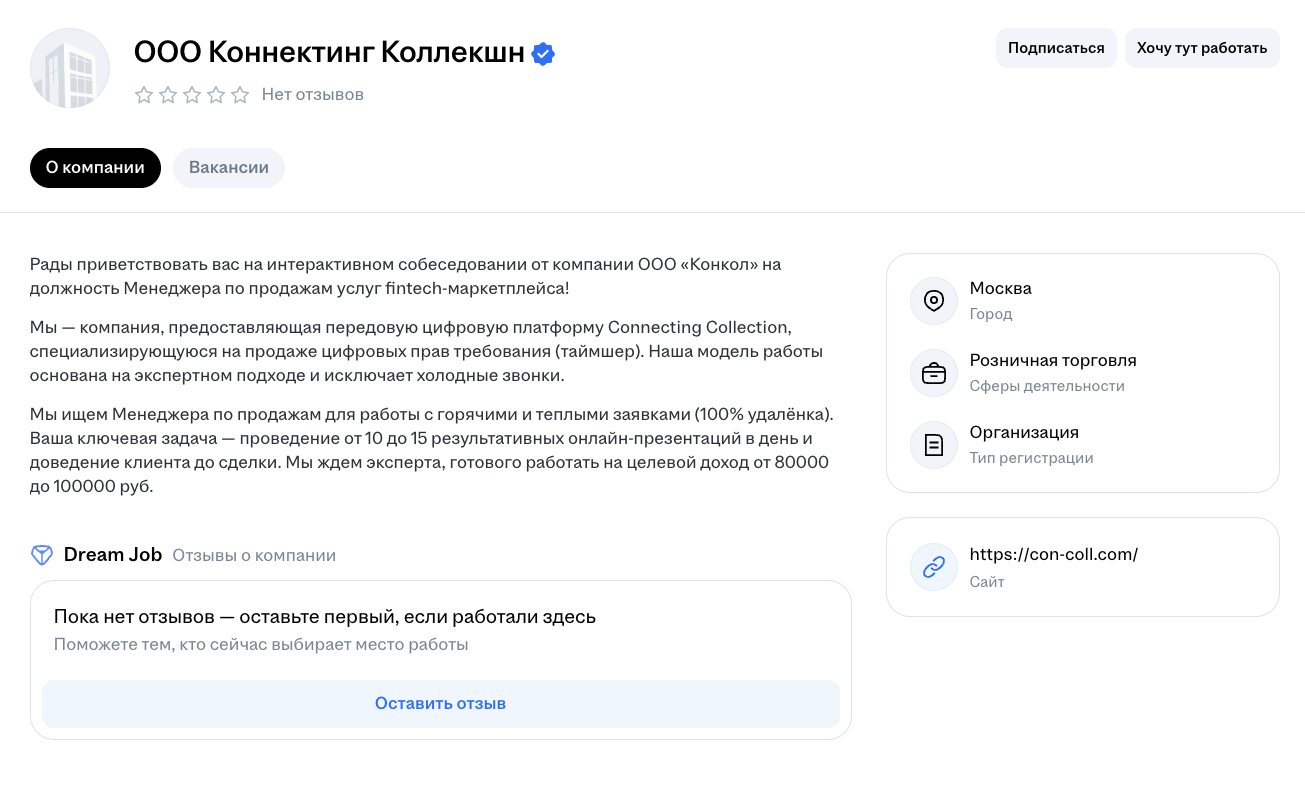Select the first rating star
The image size is (1305, 805).
(x=144, y=95)
